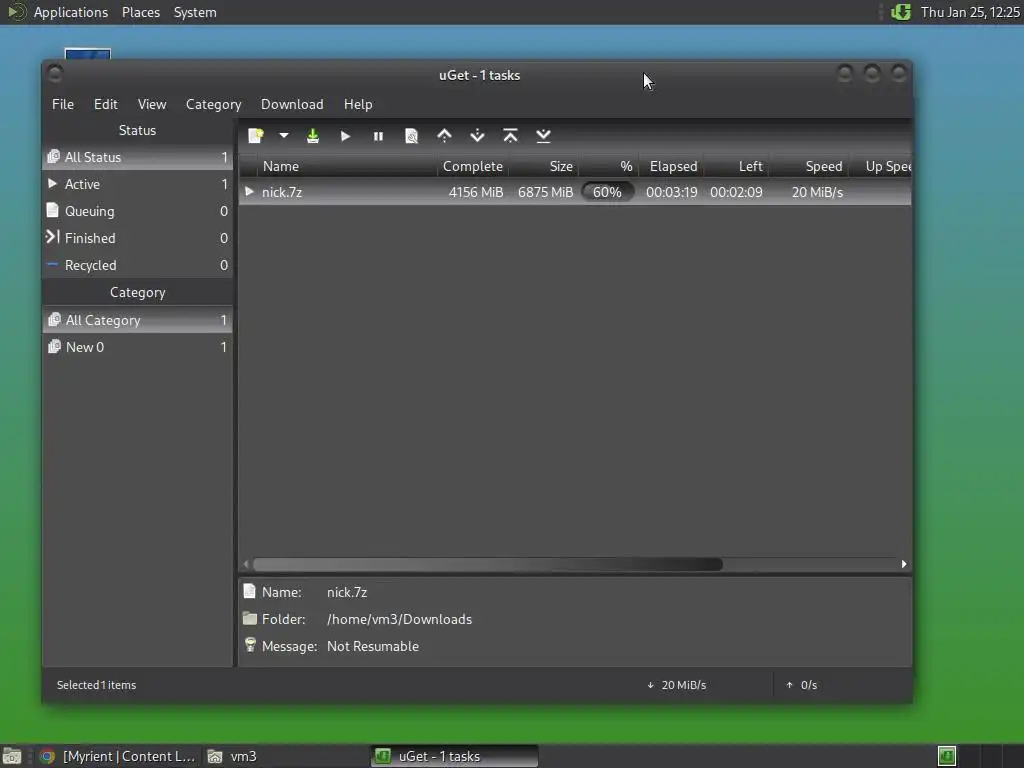Open the System menu in top panel
Screen dimensions: 1024x768
point(195,12)
